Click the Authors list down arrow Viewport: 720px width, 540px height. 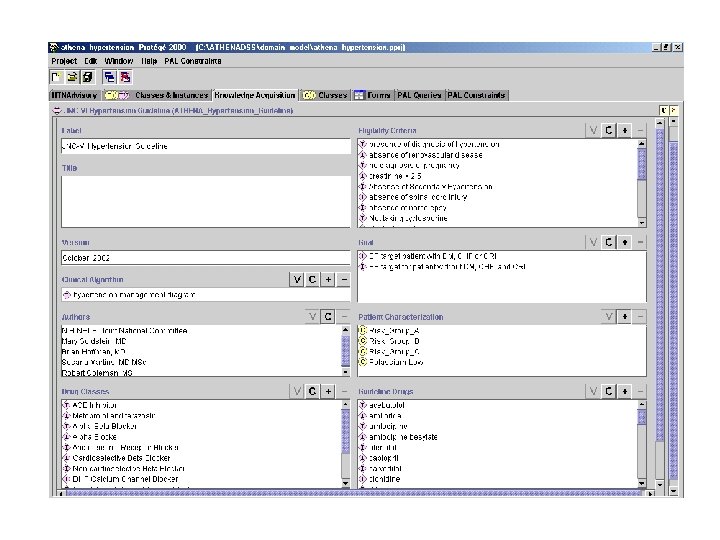346,372
